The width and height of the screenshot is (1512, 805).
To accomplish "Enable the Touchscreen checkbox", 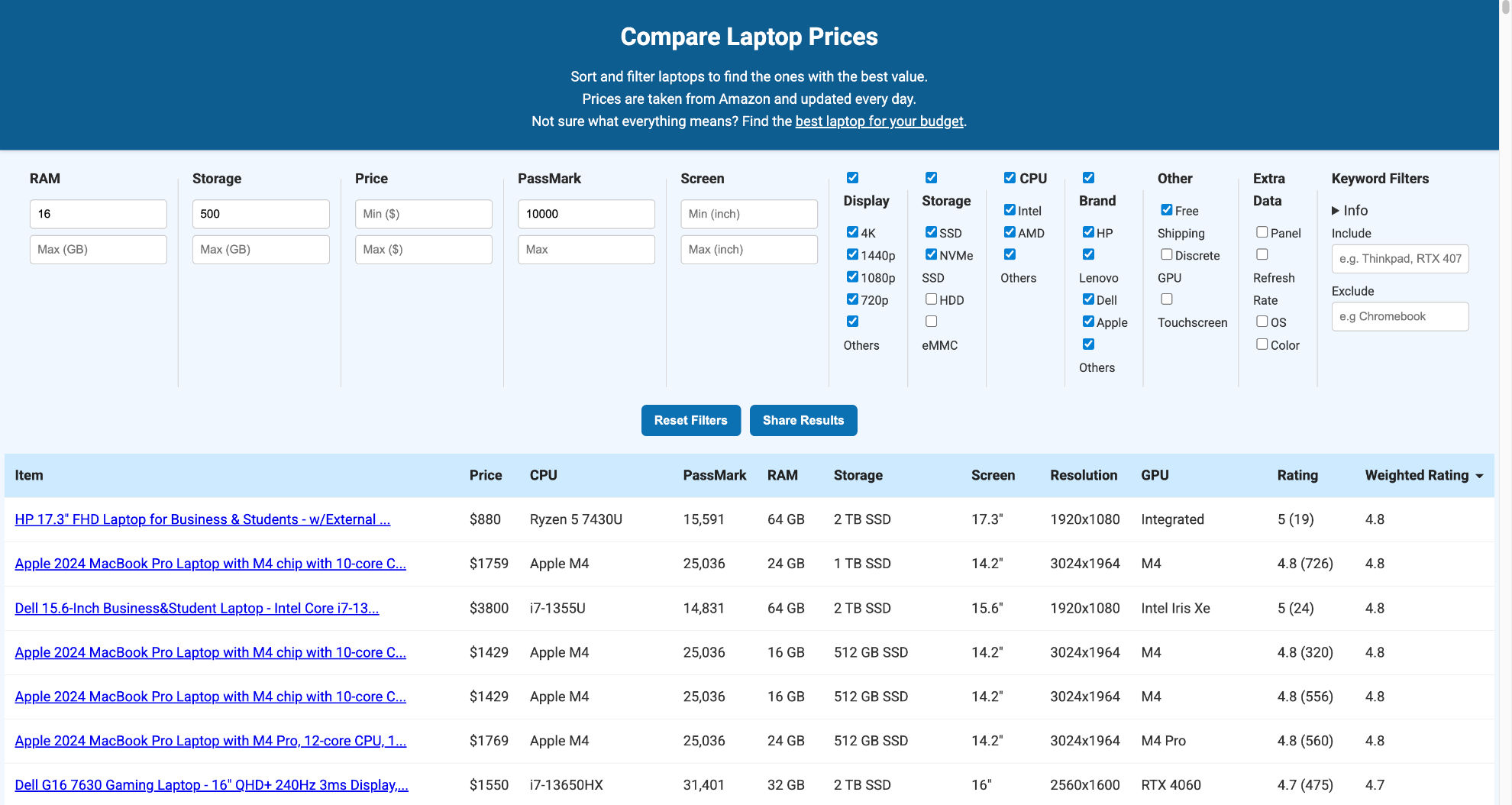I will tap(1167, 299).
